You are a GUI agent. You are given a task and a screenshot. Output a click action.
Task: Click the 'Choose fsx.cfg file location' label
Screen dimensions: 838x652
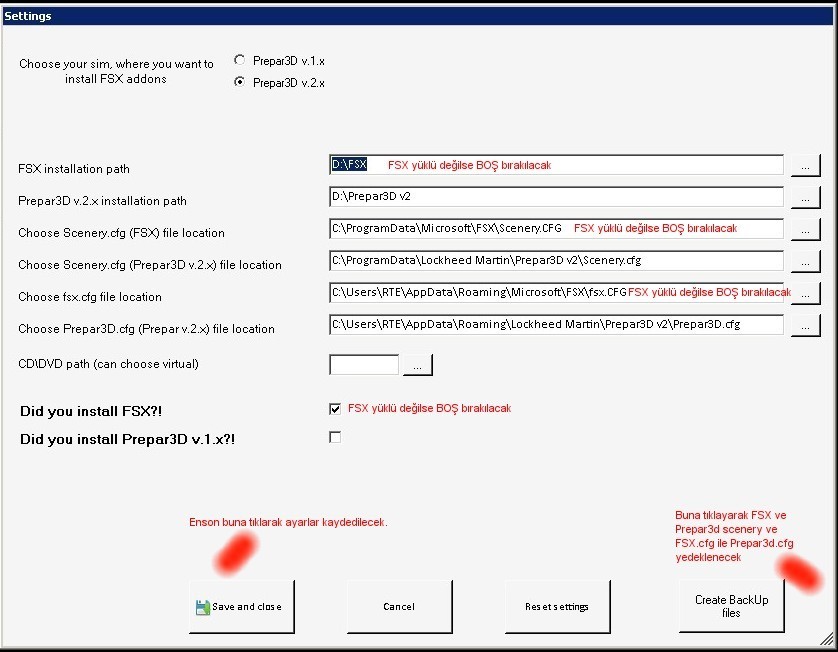pyautogui.click(x=90, y=297)
